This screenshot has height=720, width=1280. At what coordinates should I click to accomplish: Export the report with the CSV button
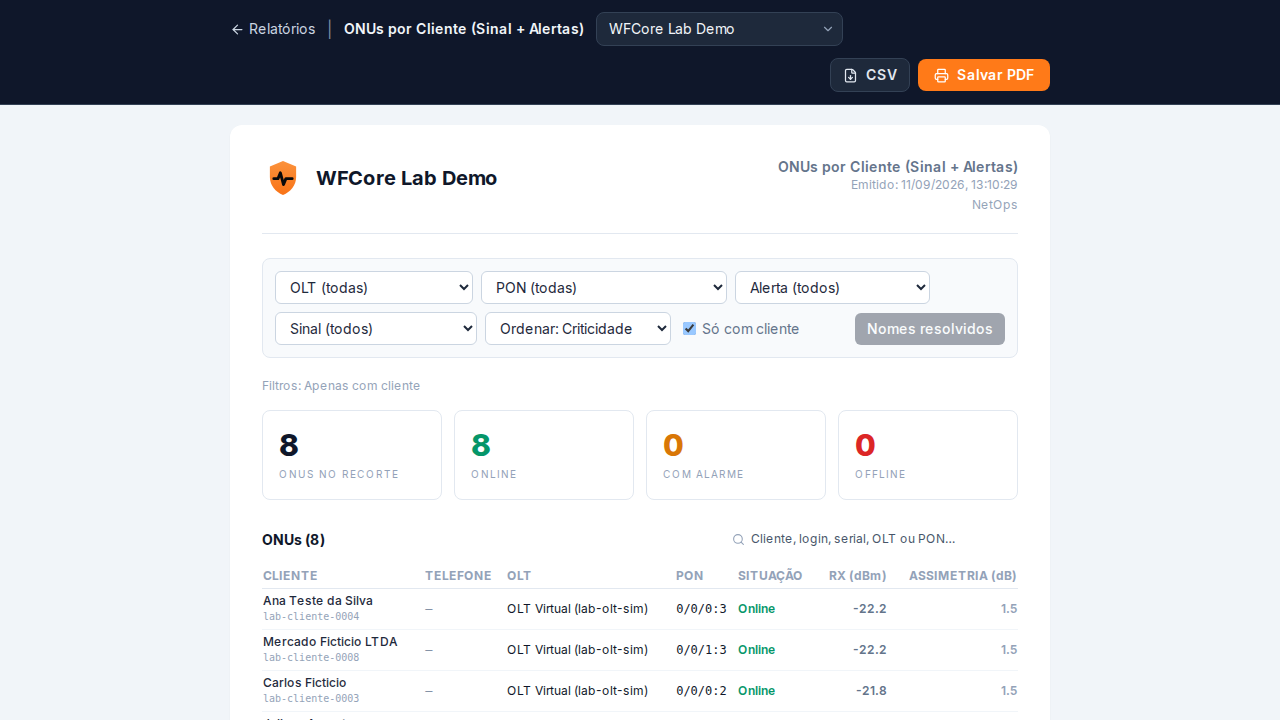pyautogui.click(x=870, y=75)
